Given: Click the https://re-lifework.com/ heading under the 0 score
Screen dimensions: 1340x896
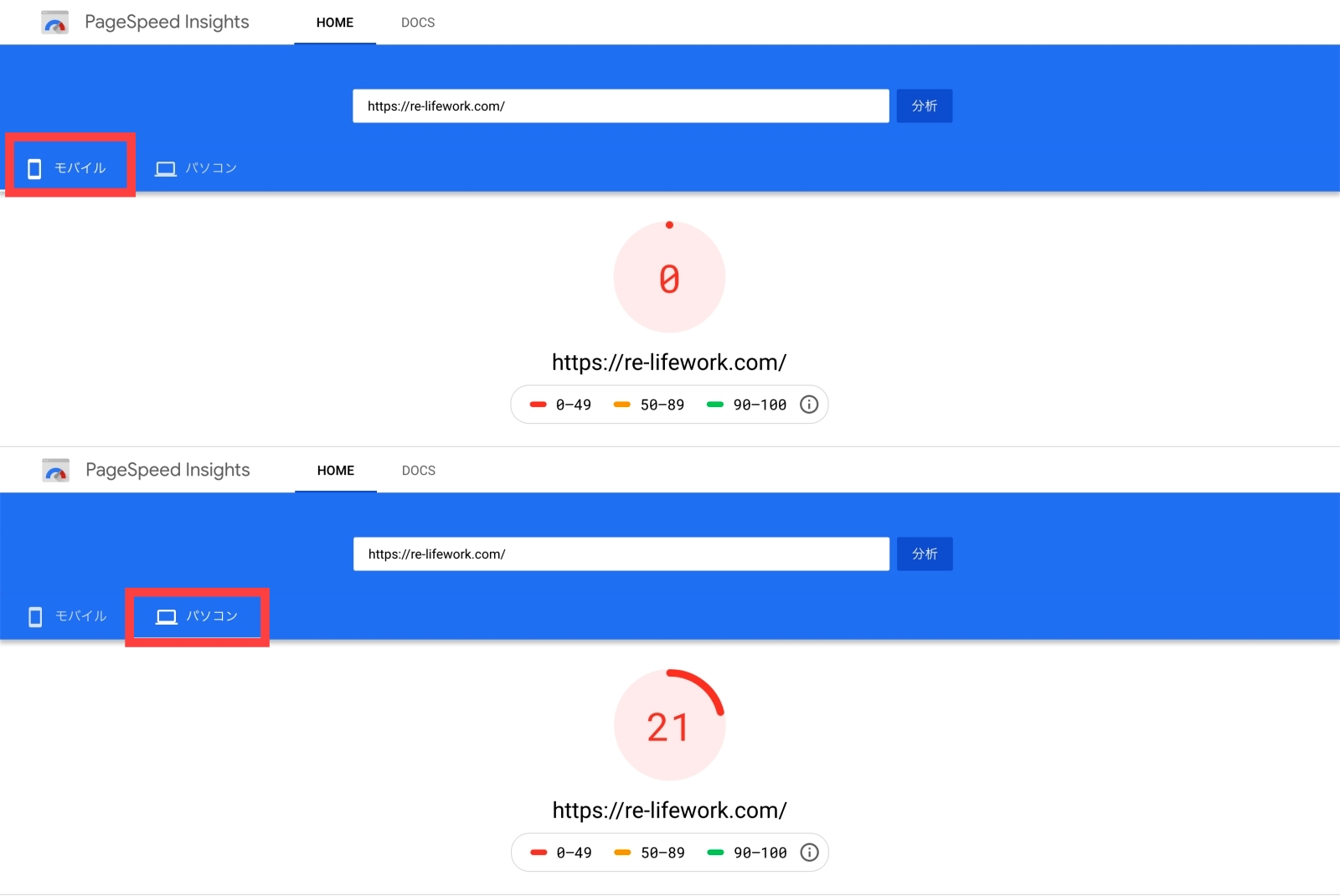Looking at the screenshot, I should 669,363.
